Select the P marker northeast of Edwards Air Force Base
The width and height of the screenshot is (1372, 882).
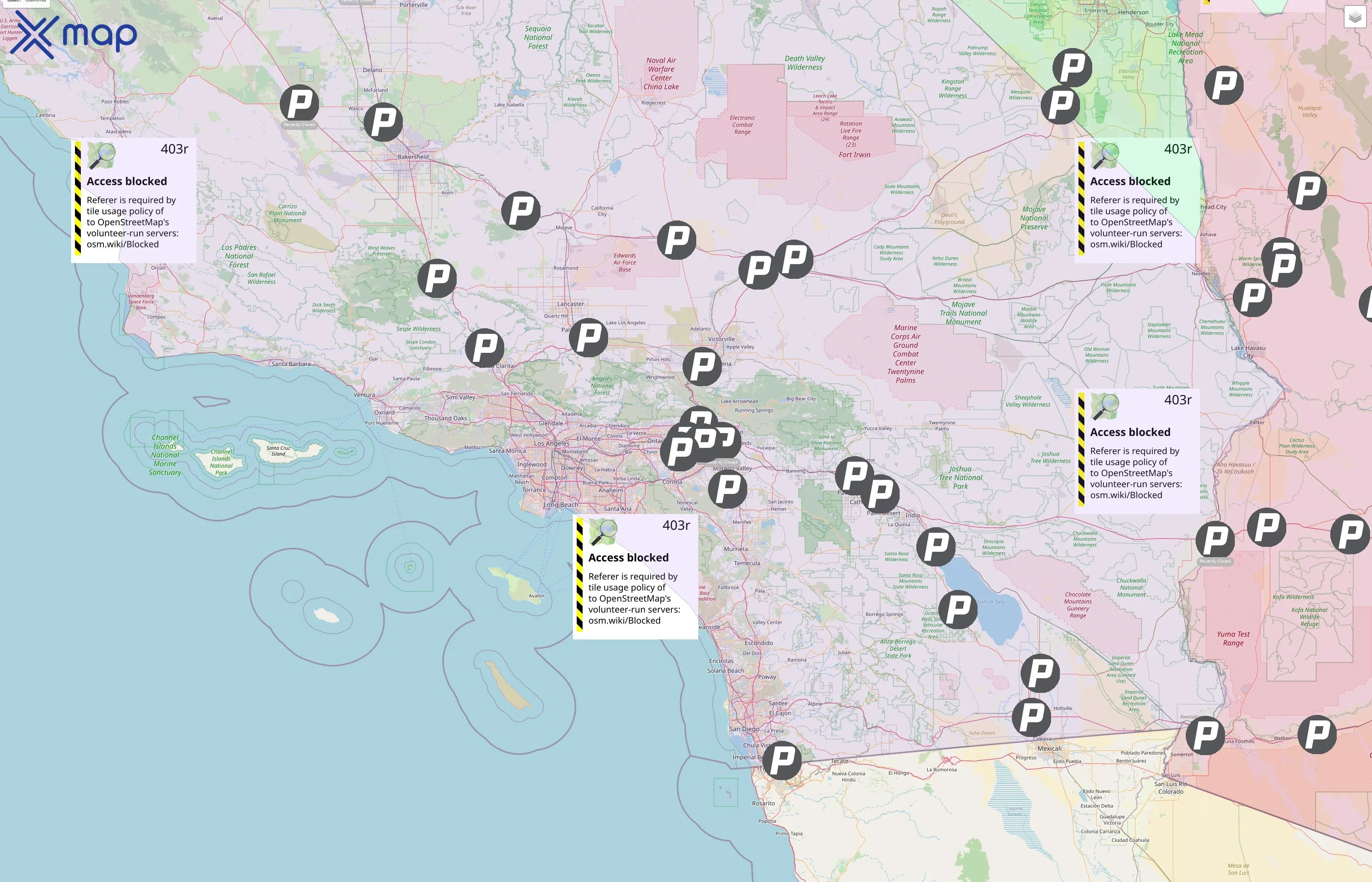tap(676, 240)
